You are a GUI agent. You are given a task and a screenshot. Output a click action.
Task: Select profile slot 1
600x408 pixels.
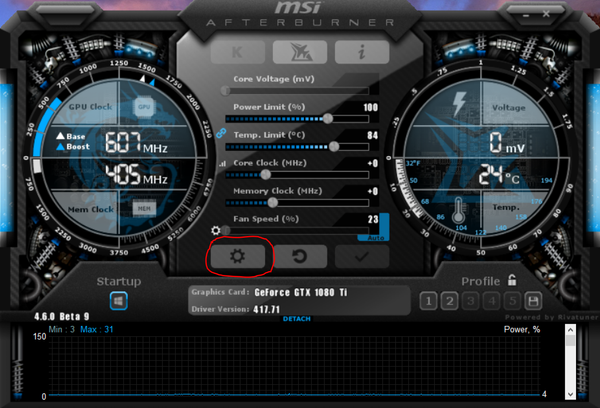428,300
